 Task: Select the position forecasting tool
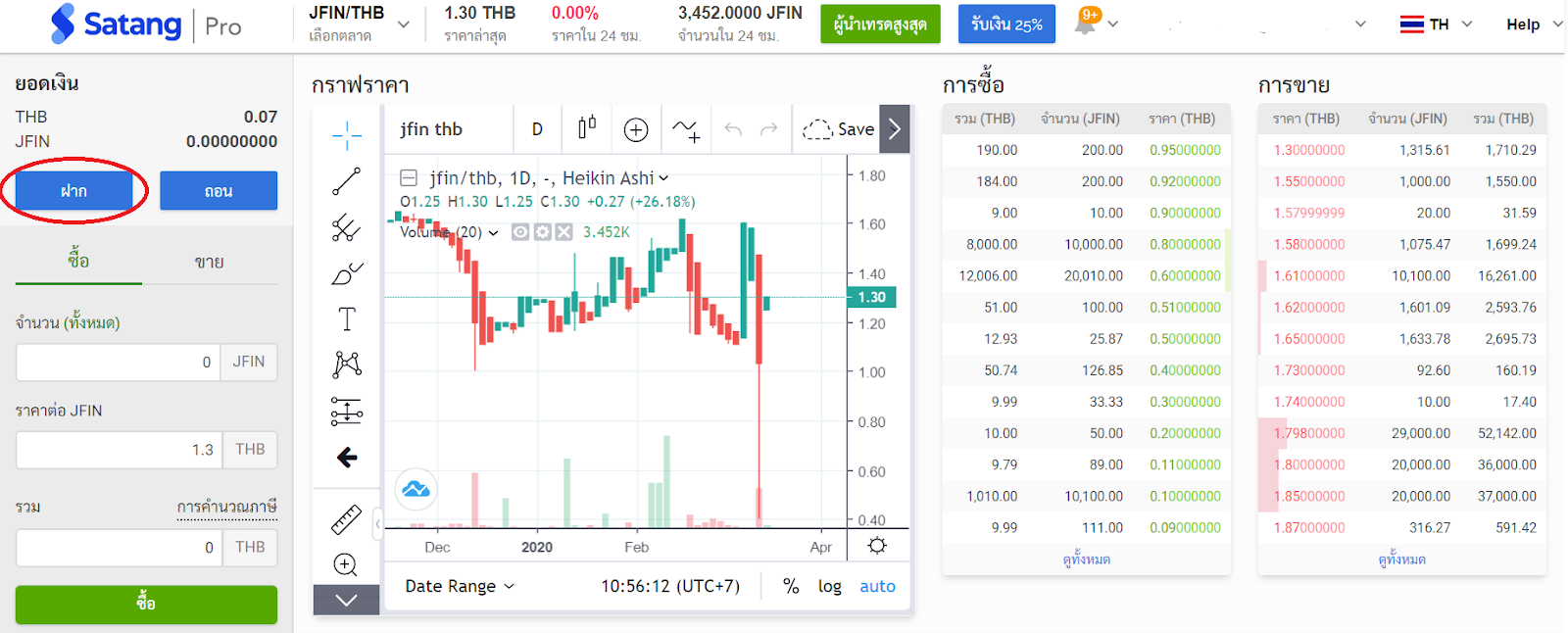point(346,411)
